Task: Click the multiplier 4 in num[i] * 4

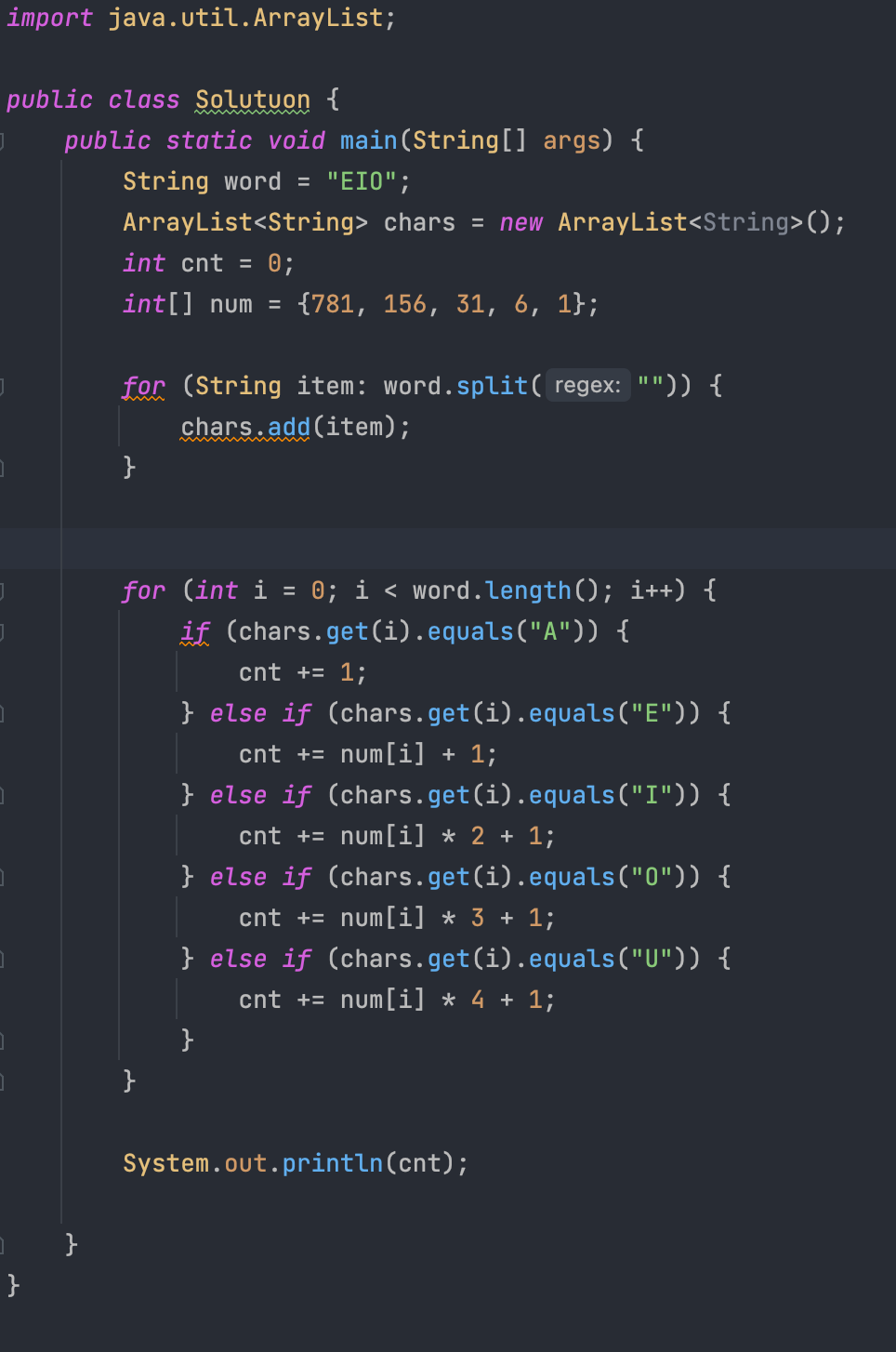Action: click(x=478, y=1000)
